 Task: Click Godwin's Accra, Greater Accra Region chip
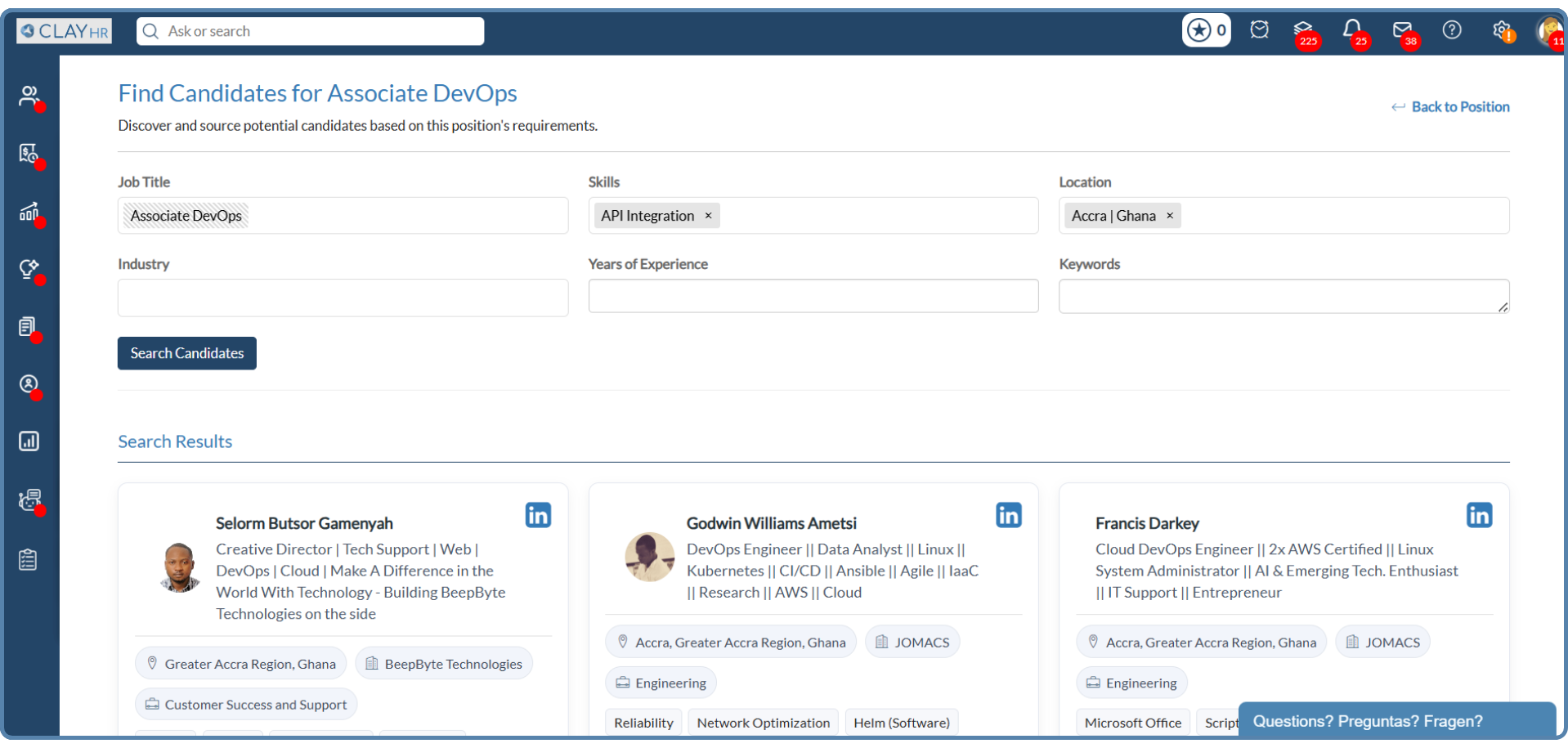click(731, 643)
